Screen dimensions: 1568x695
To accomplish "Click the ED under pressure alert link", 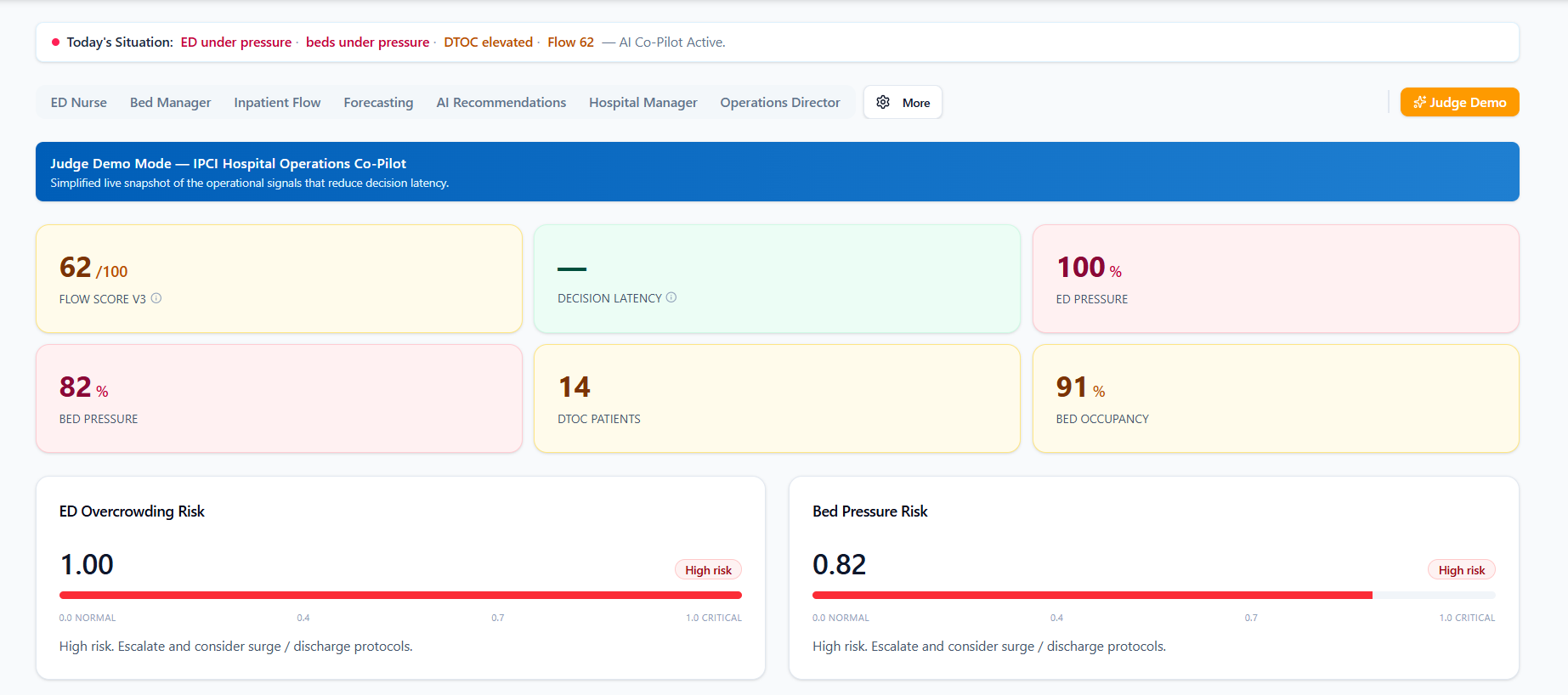I will (235, 42).
